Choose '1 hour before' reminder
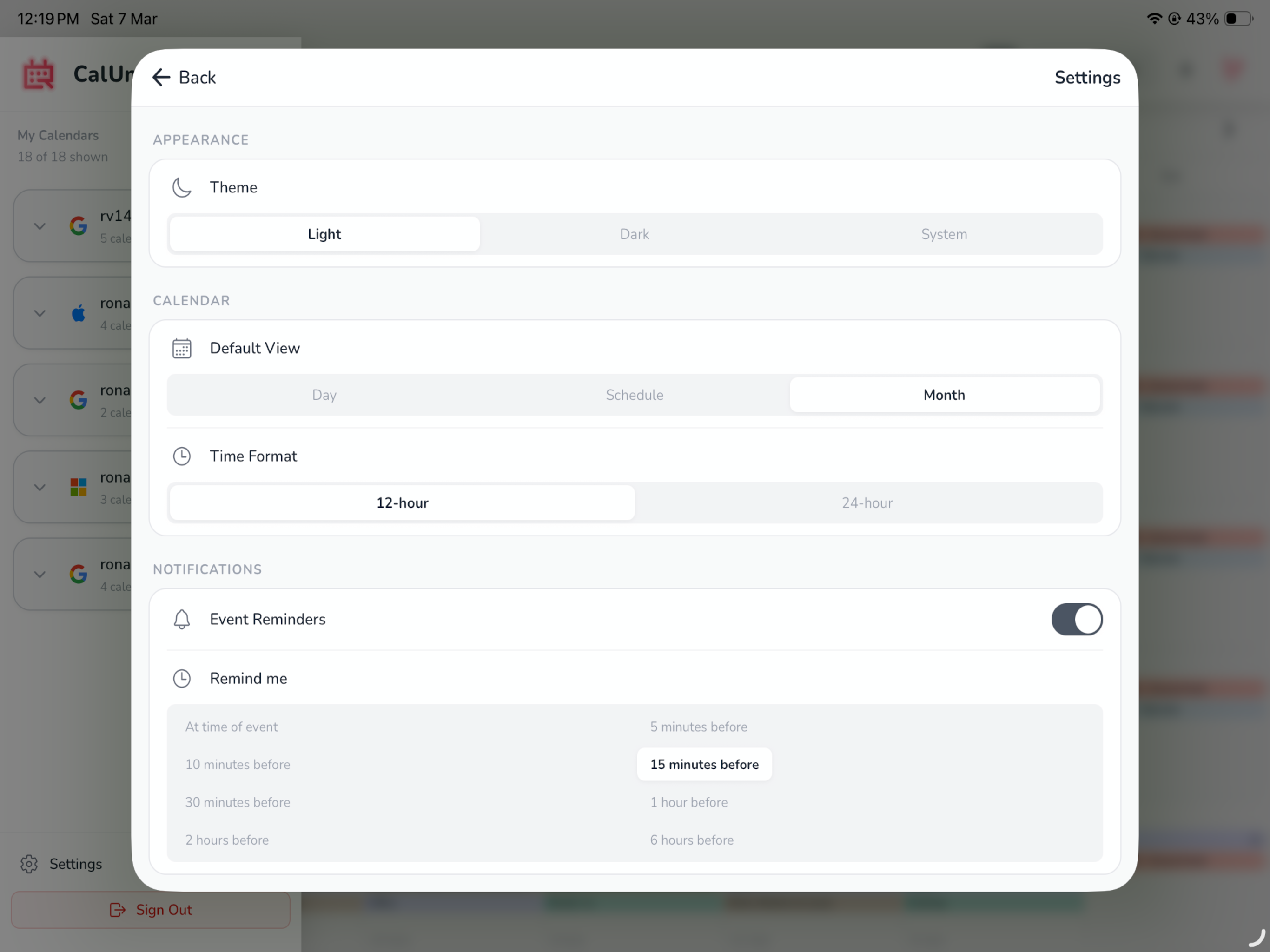This screenshot has width=1270, height=952. tap(689, 803)
